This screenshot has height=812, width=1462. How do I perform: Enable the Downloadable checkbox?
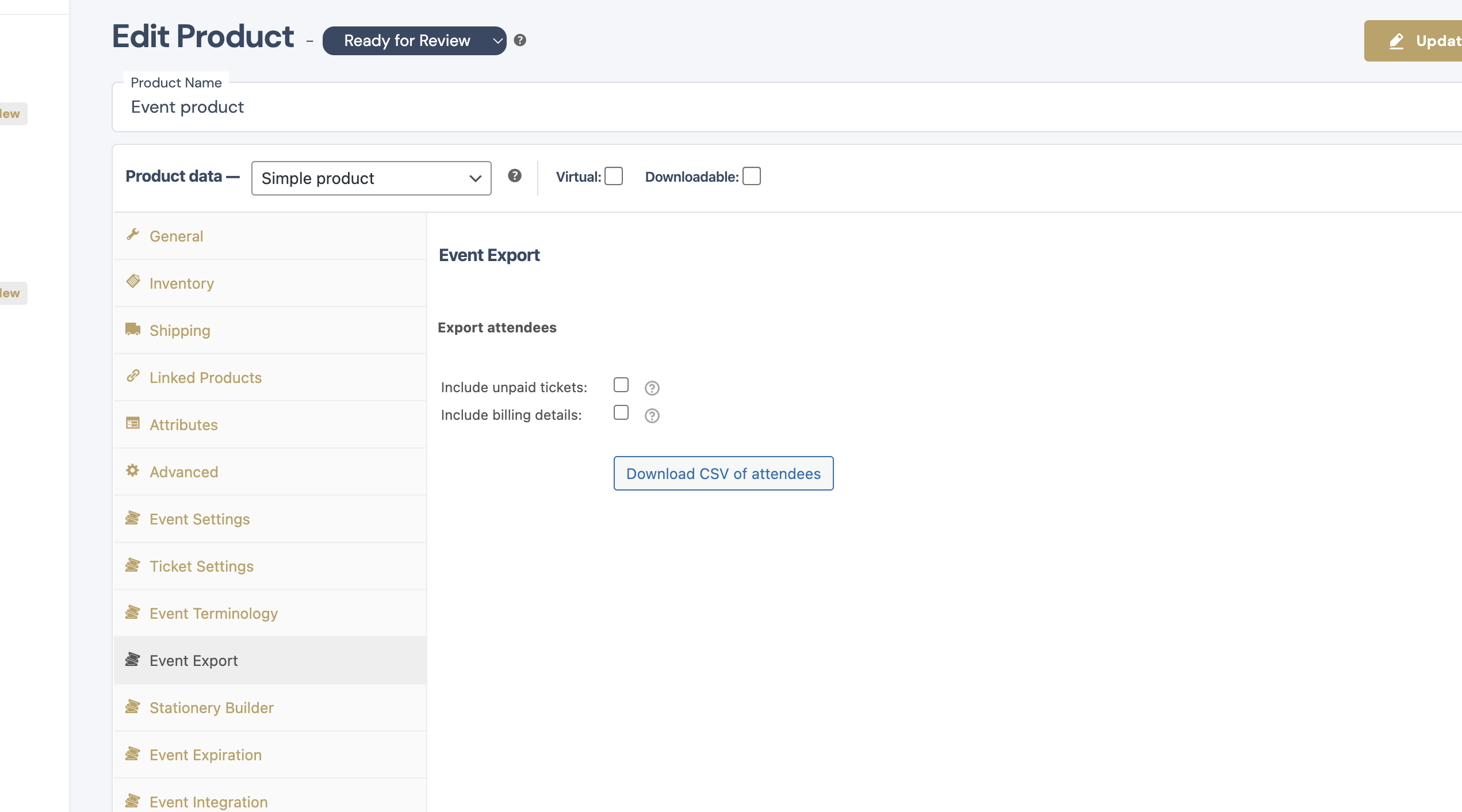(x=752, y=176)
